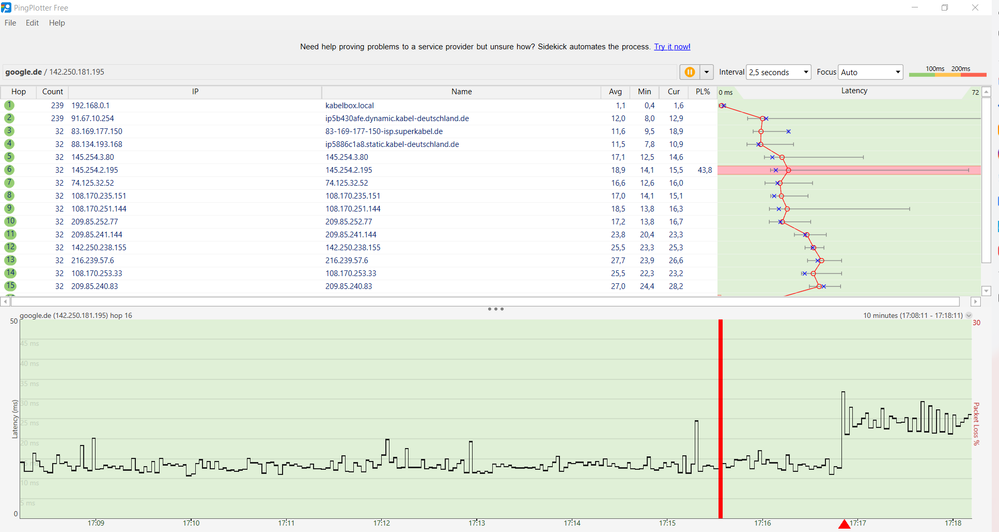The height and width of the screenshot is (532, 999).
Task: Open the Help menu
Action: [x=57, y=23]
